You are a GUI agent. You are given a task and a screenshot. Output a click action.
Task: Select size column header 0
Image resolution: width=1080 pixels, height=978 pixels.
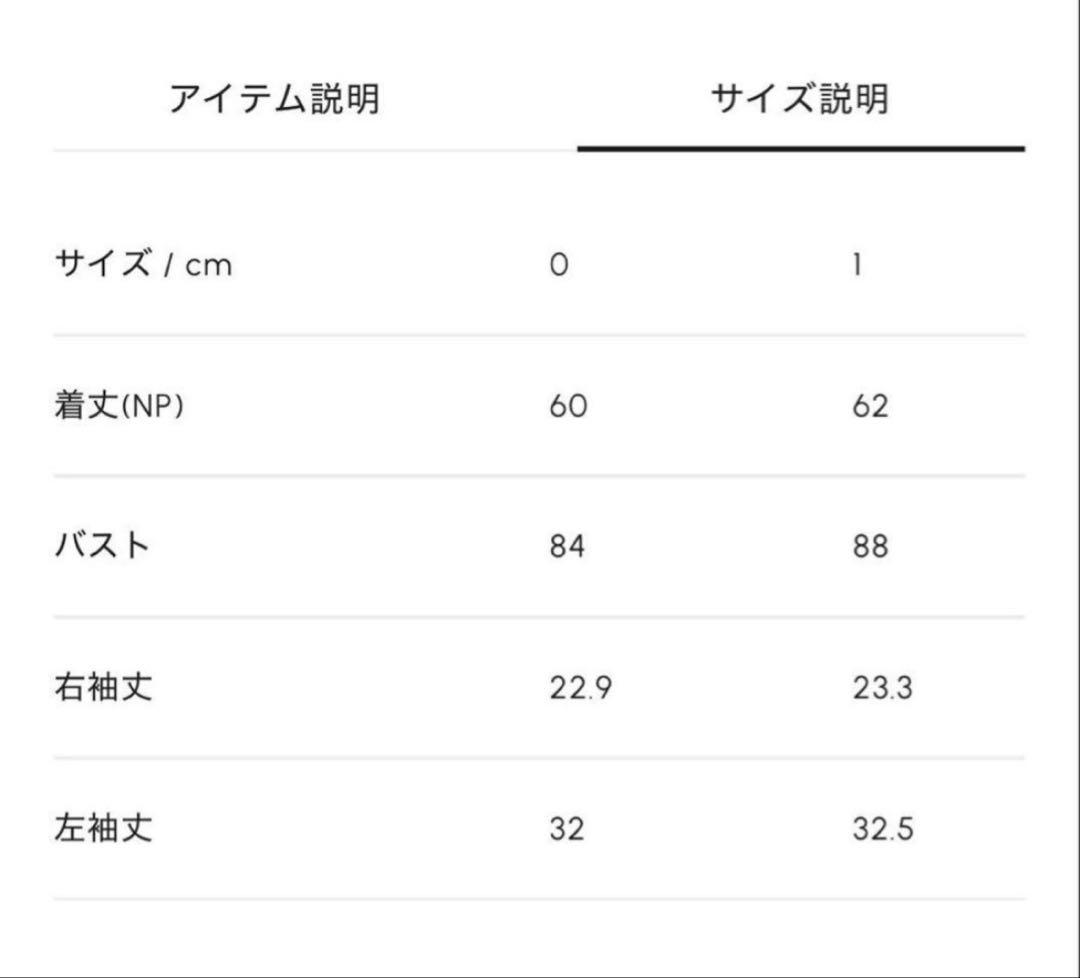[561, 264]
